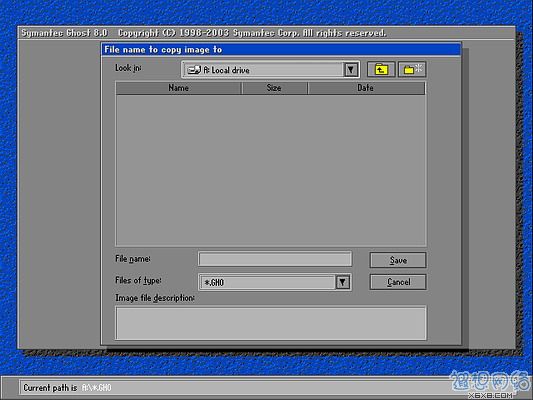Expand the Look in drive dropdown arrow
The image size is (533, 400).
350,70
